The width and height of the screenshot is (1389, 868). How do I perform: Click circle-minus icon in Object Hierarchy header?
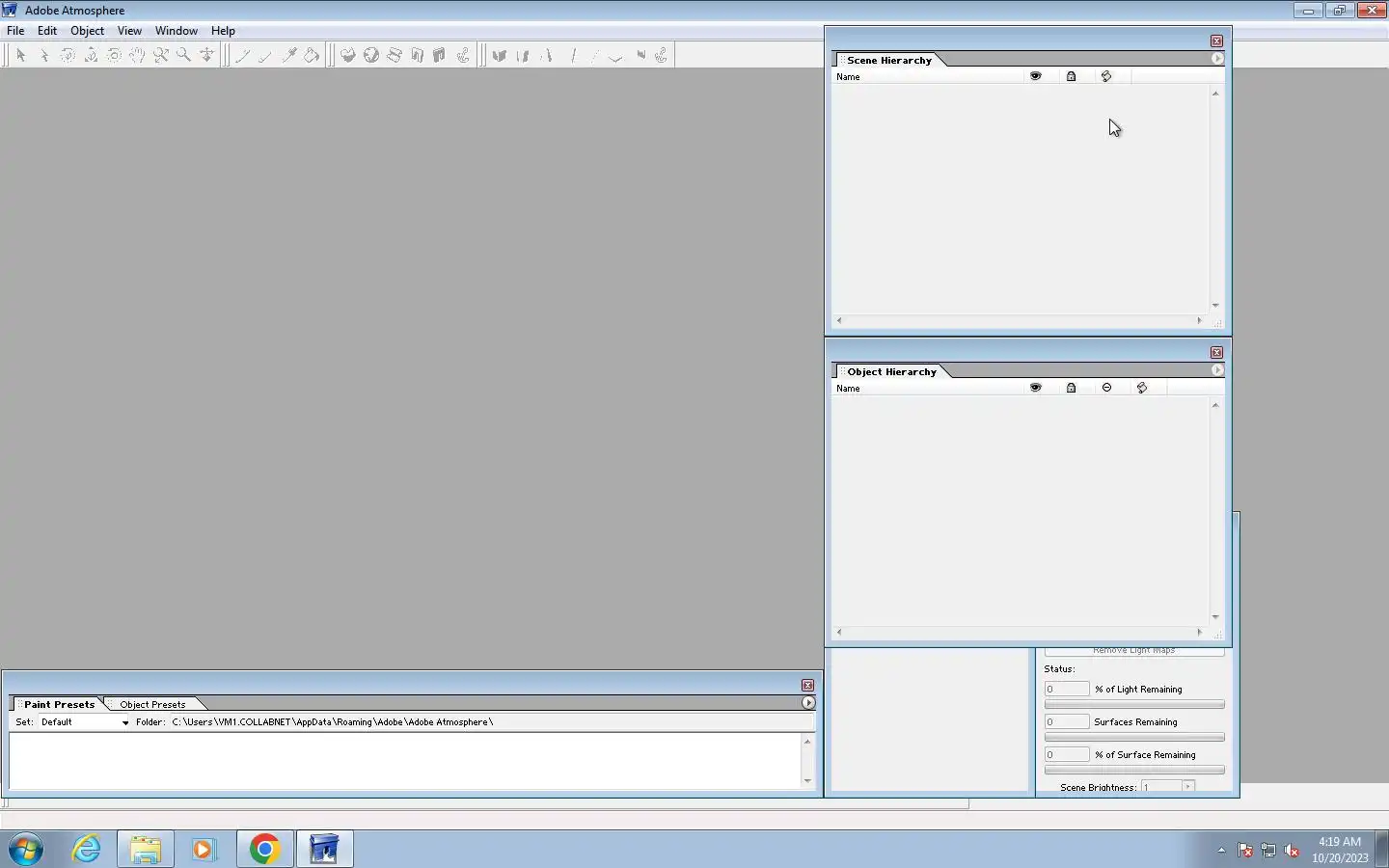1106,388
